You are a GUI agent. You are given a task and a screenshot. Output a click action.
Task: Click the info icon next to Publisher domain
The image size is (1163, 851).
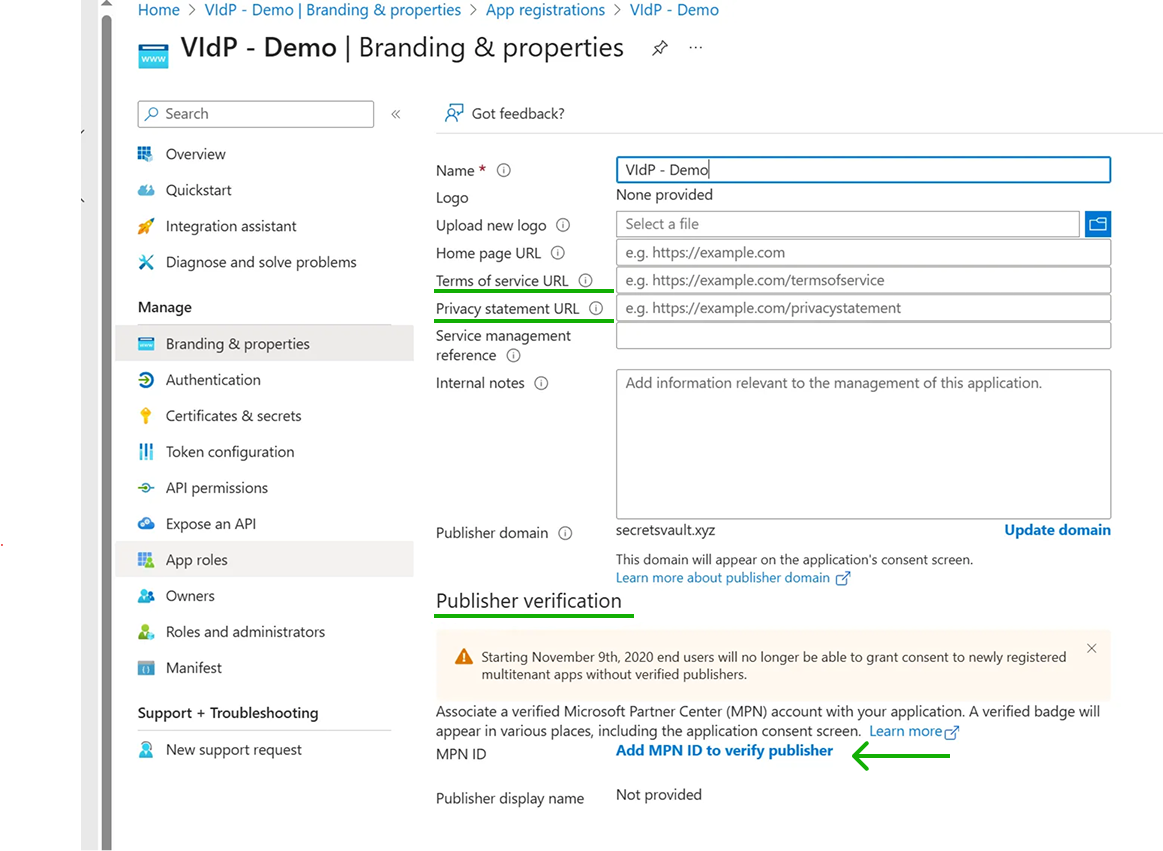(x=565, y=533)
